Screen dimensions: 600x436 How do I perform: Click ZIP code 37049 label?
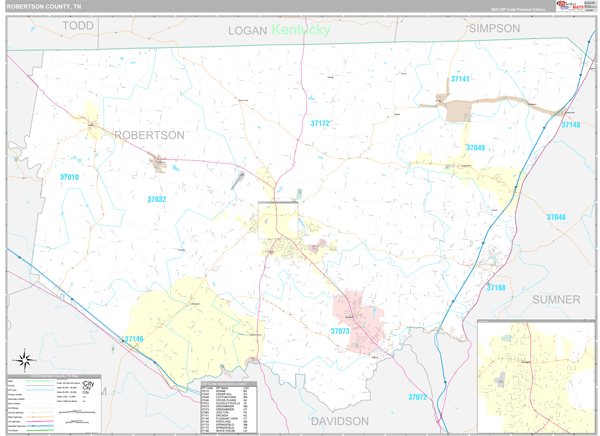coord(475,148)
